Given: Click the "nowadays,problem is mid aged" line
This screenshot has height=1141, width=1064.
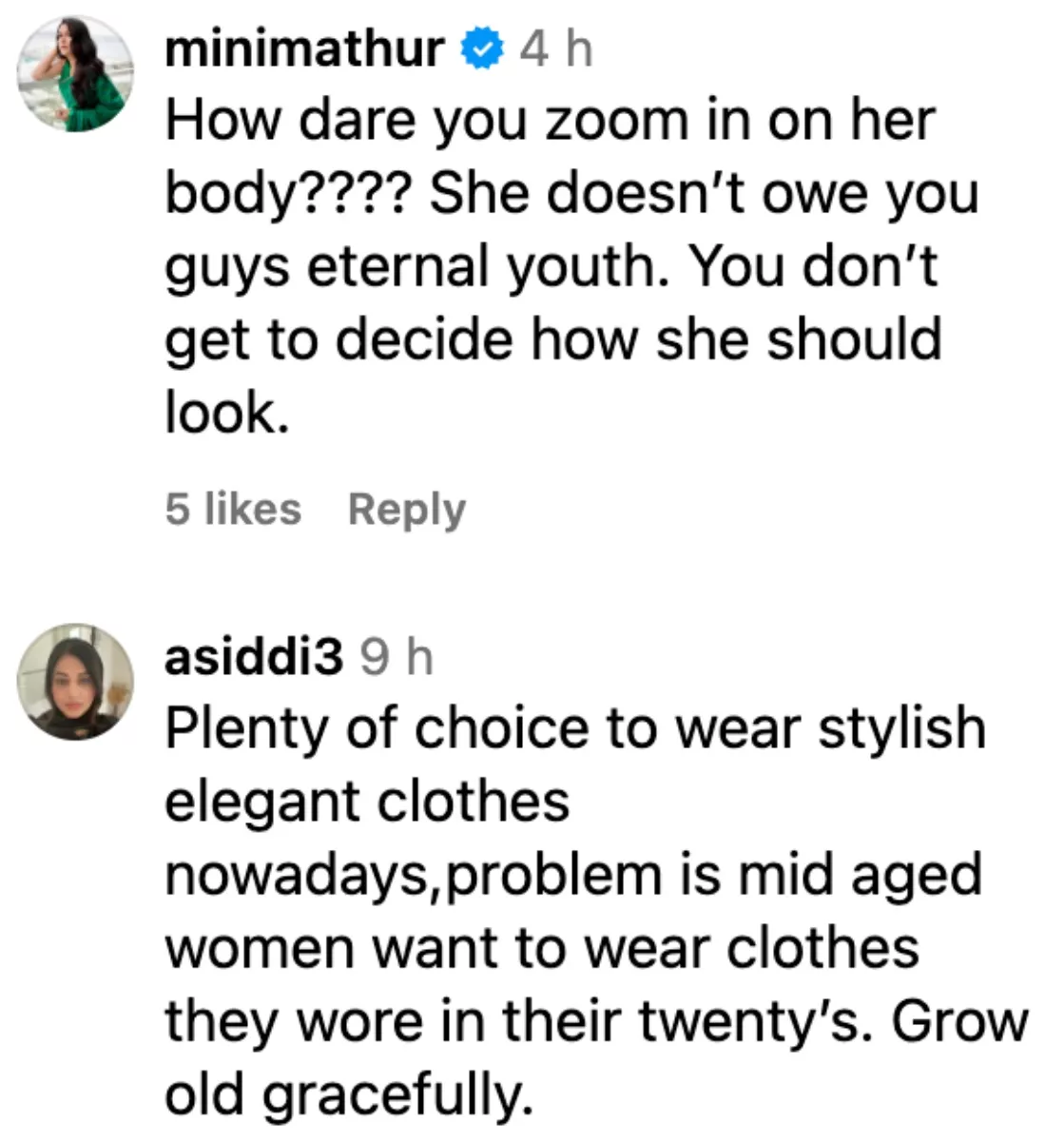Looking at the screenshot, I should pyautogui.click(x=573, y=875).
